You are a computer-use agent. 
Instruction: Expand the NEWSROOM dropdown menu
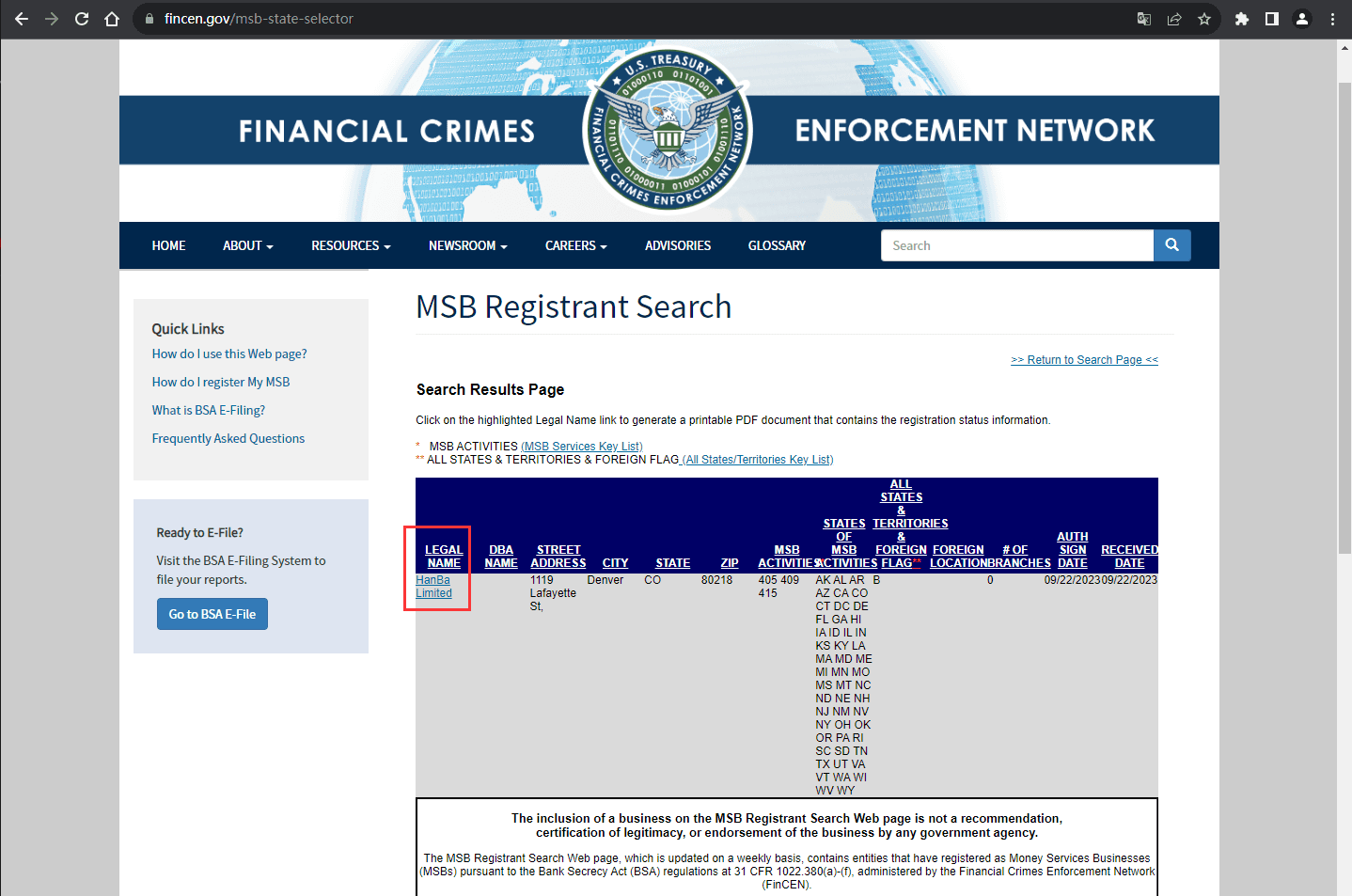(468, 245)
